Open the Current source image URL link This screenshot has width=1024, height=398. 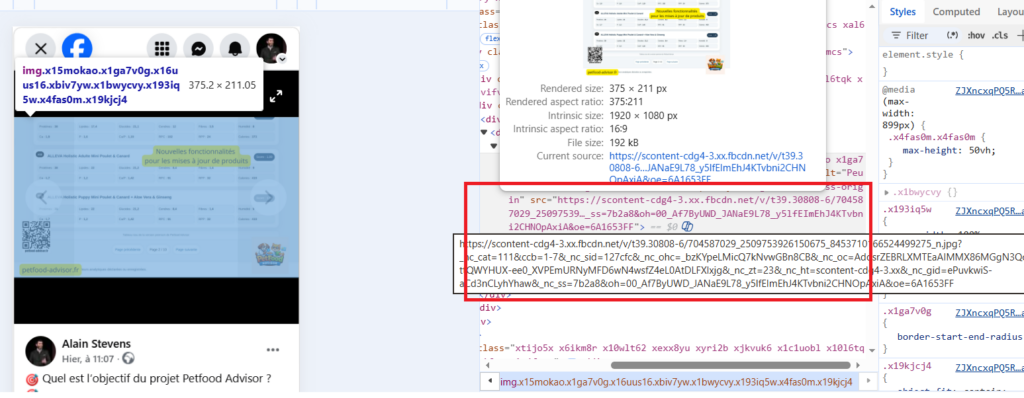coord(707,167)
